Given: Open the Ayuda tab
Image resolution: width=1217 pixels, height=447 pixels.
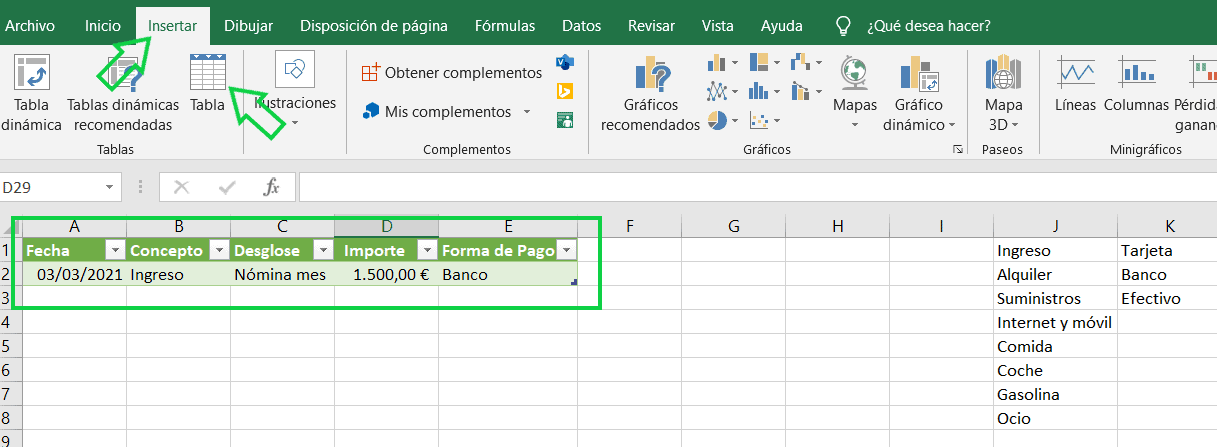Looking at the screenshot, I should coord(781,26).
